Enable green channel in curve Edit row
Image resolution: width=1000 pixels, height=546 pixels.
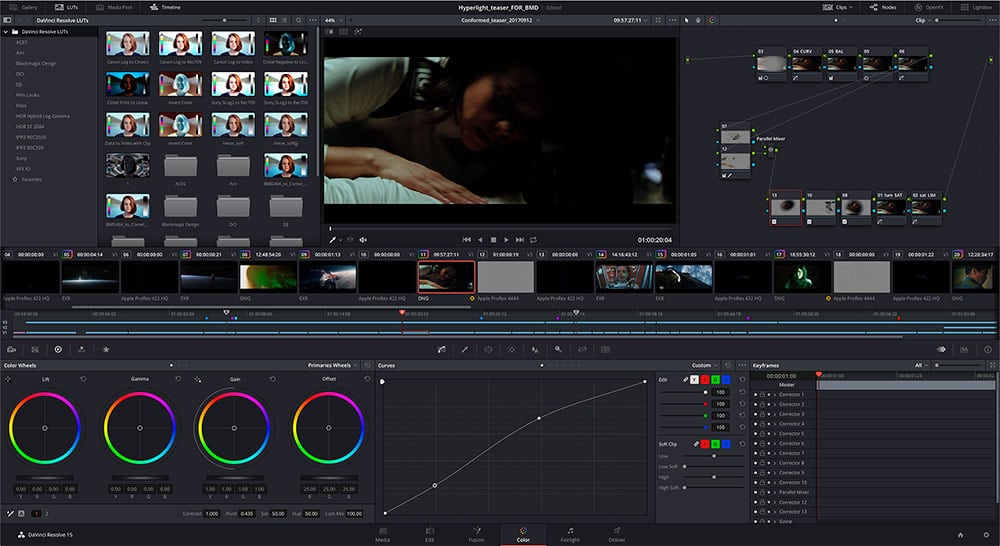click(x=716, y=380)
